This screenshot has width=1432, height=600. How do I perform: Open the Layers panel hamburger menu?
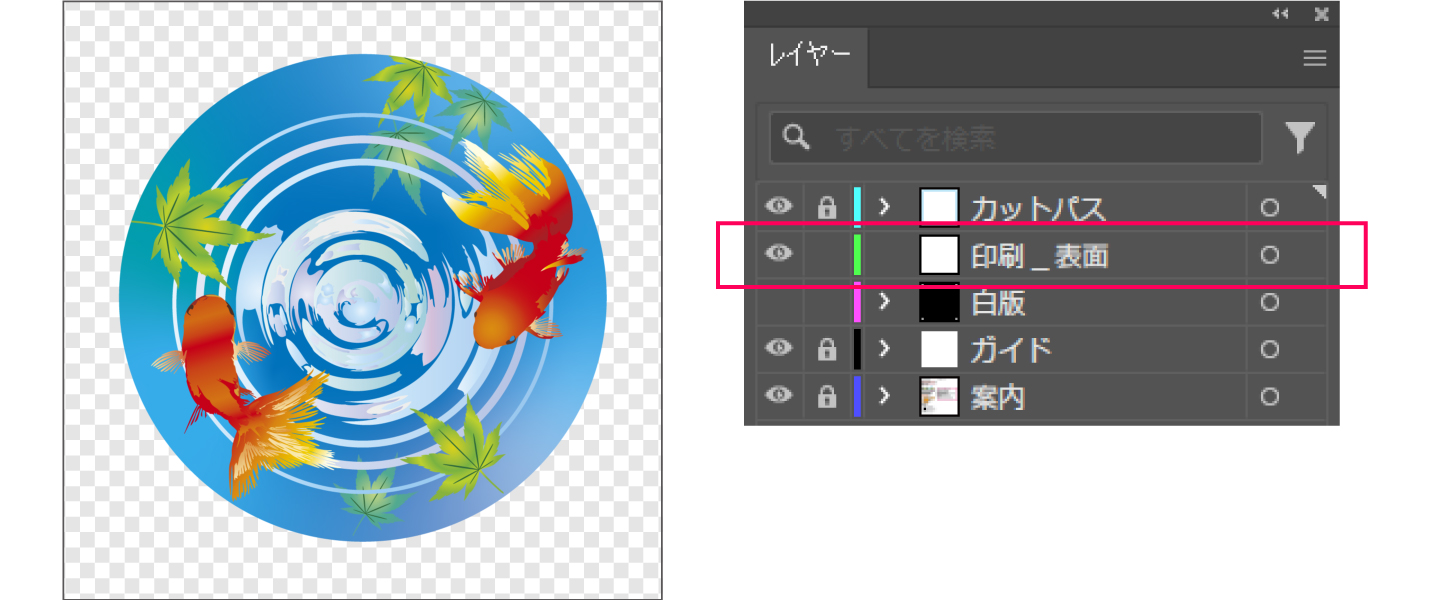click(1314, 58)
